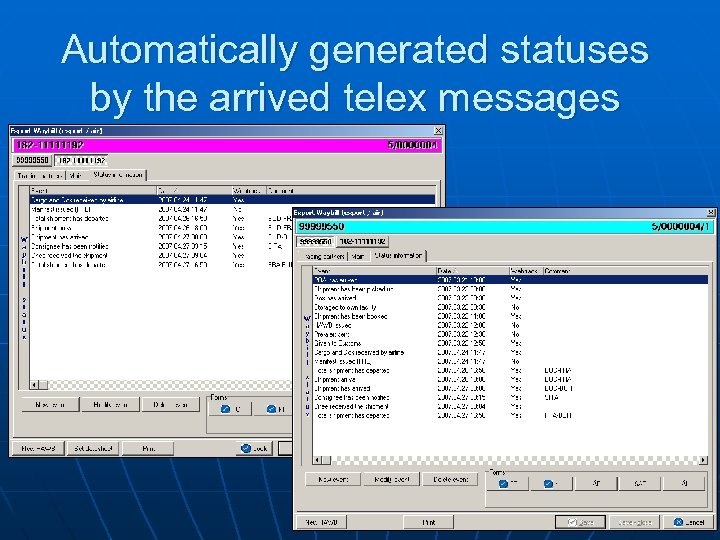This screenshot has width=720, height=540.
Task: Click first checkmark form button in front window Forms group
Action: (507, 483)
